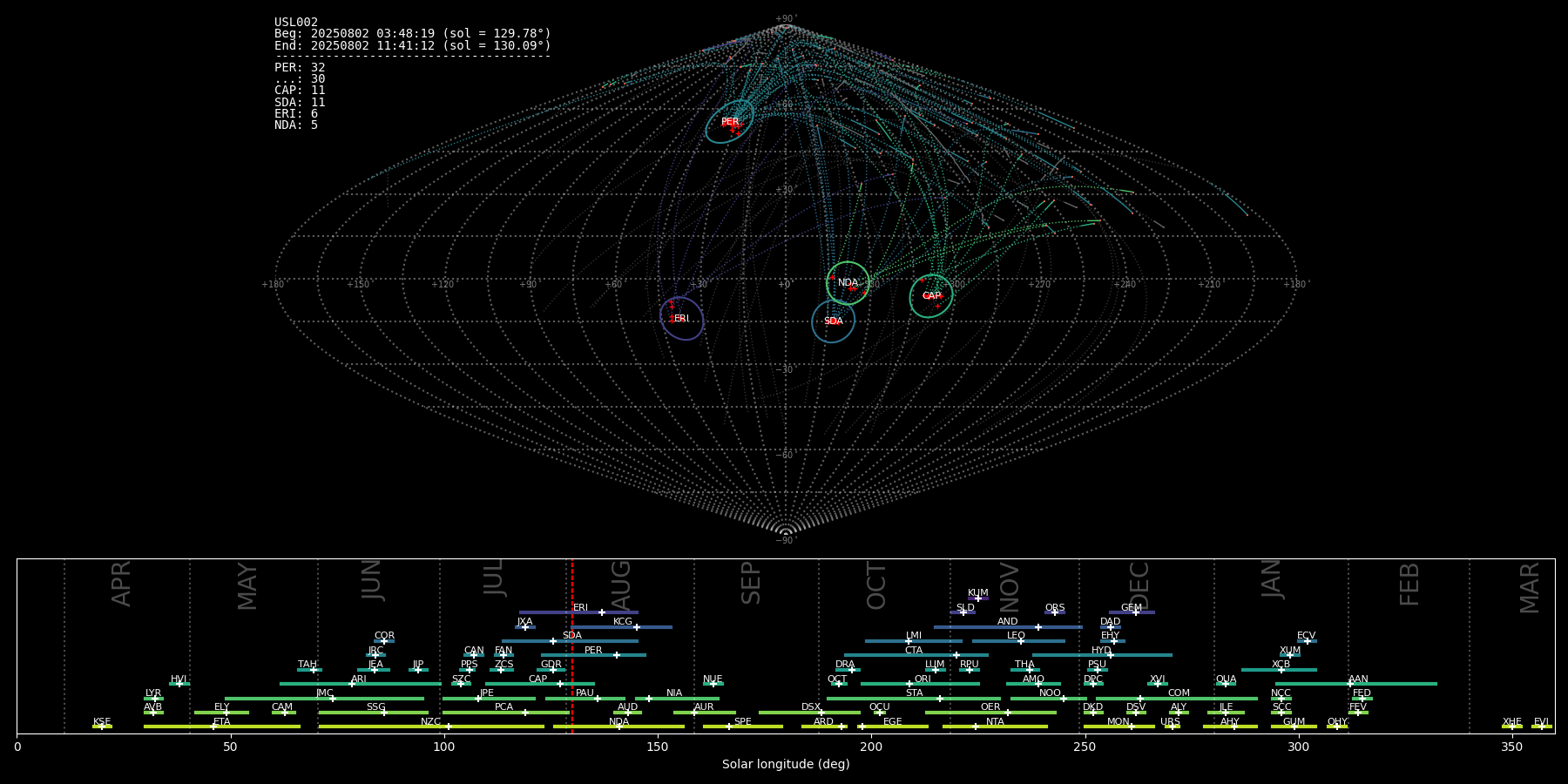Click the CTA shower bar label in the timeline
The height and width of the screenshot is (784, 1568).
914,651
